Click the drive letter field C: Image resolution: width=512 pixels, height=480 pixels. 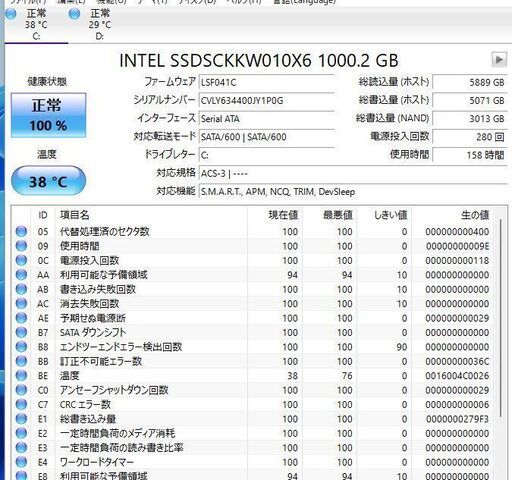click(x=266, y=155)
